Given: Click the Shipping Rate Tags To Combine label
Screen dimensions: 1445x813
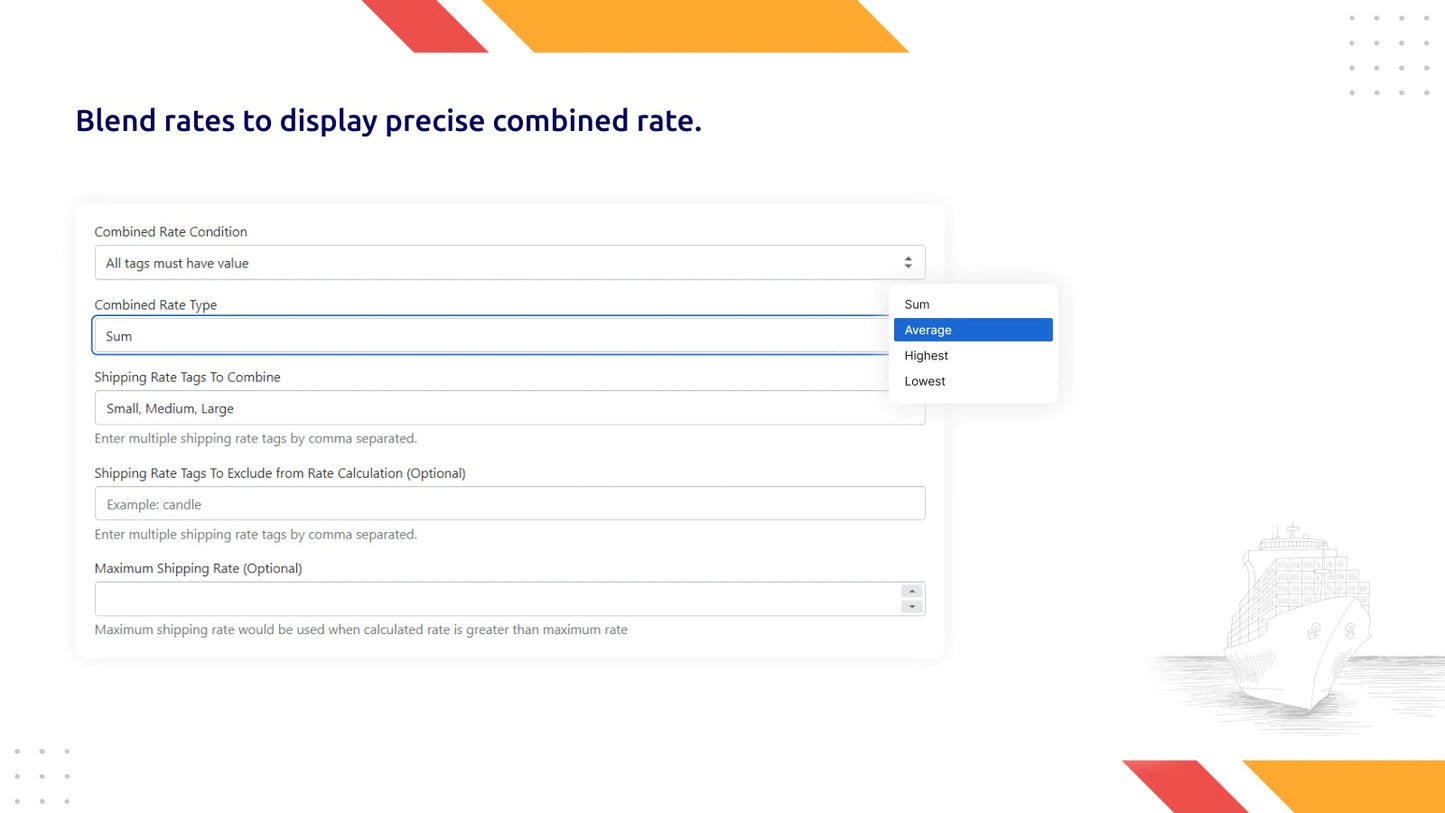Looking at the screenshot, I should (187, 377).
